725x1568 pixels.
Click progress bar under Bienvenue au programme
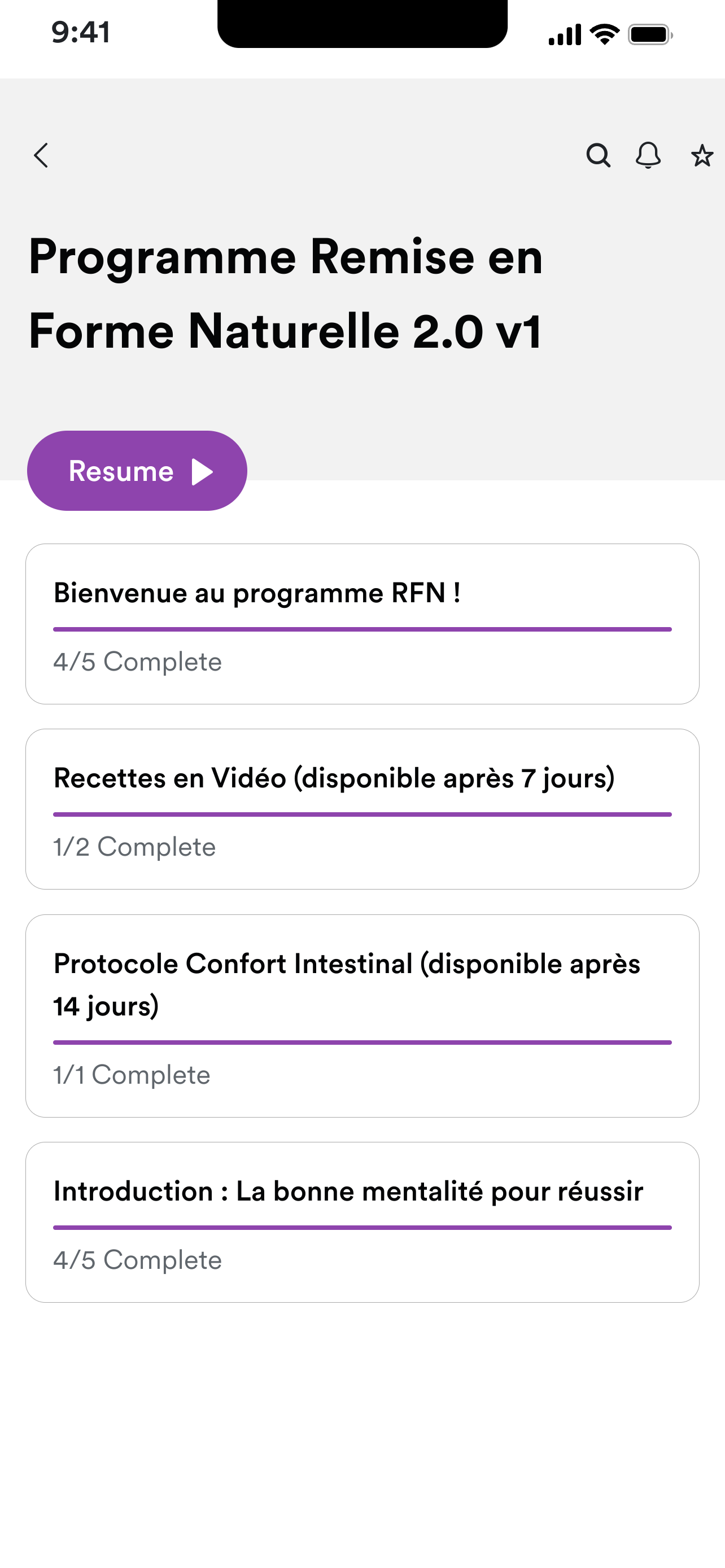(x=362, y=629)
